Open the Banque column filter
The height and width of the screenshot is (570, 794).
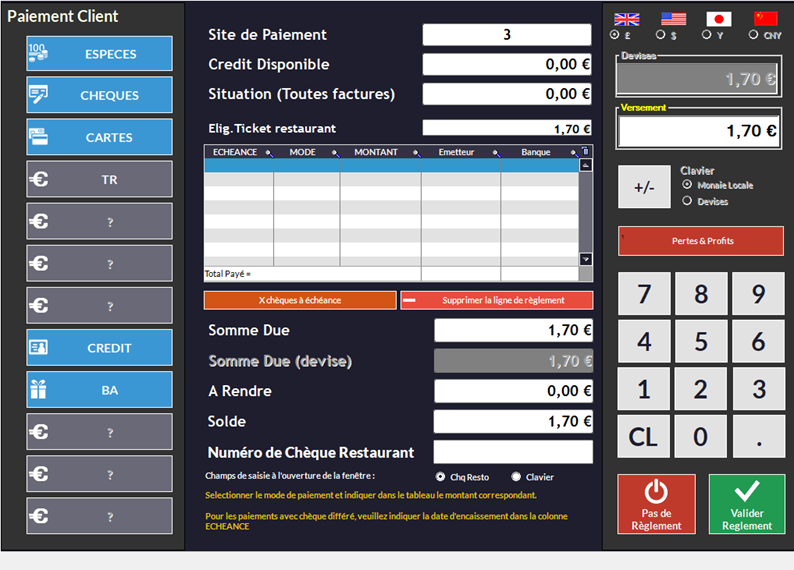573,154
